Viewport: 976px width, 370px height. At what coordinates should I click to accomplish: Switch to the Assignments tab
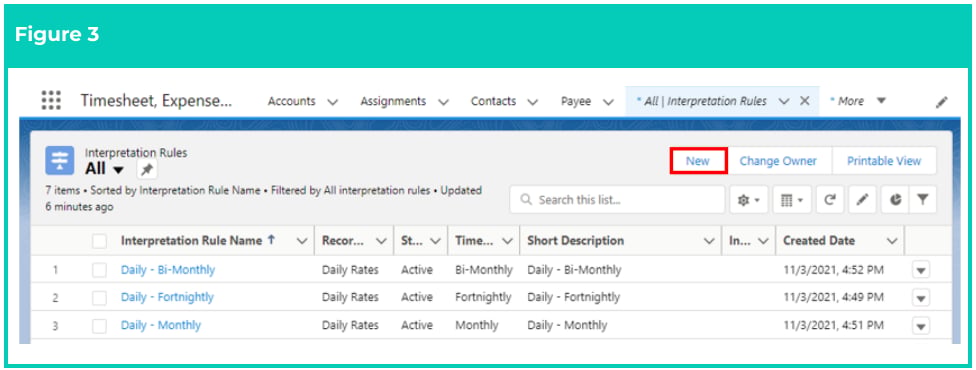tap(393, 101)
